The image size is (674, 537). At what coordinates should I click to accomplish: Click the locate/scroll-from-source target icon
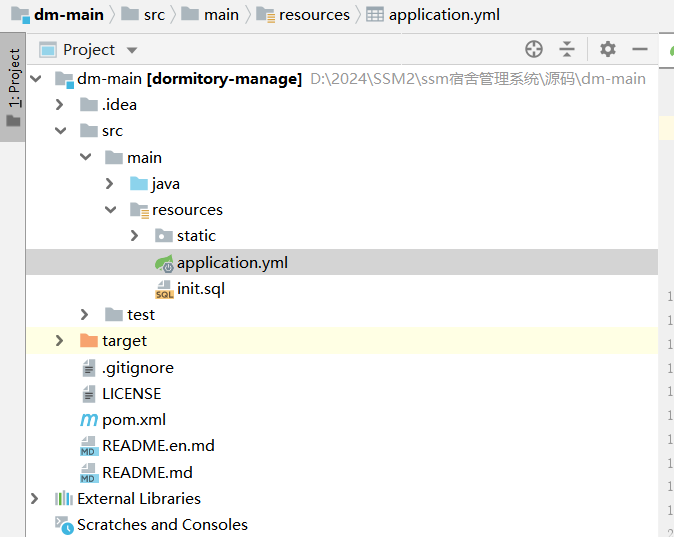[x=534, y=49]
